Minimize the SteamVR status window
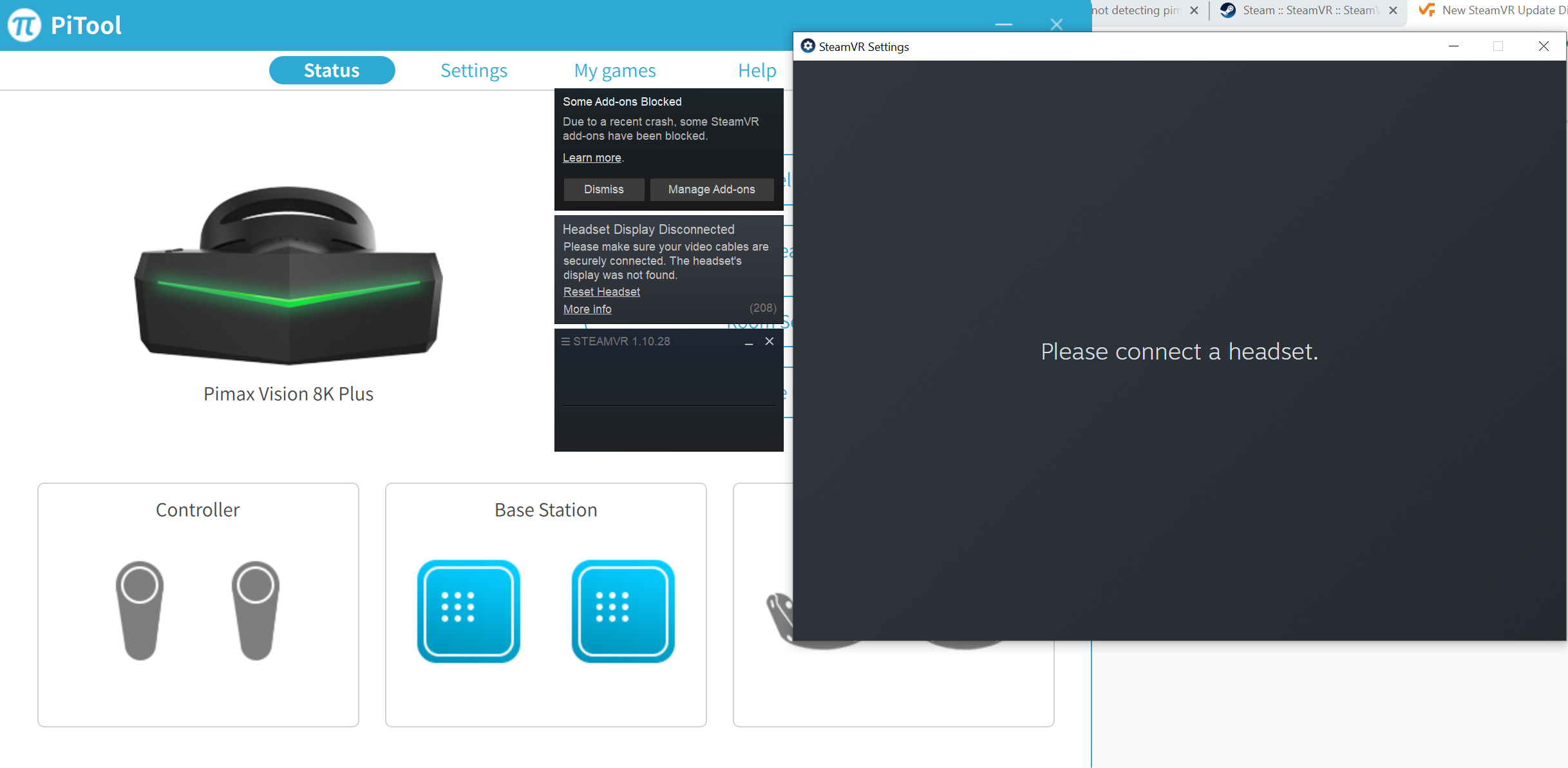This screenshot has height=768, width=1568. click(749, 342)
